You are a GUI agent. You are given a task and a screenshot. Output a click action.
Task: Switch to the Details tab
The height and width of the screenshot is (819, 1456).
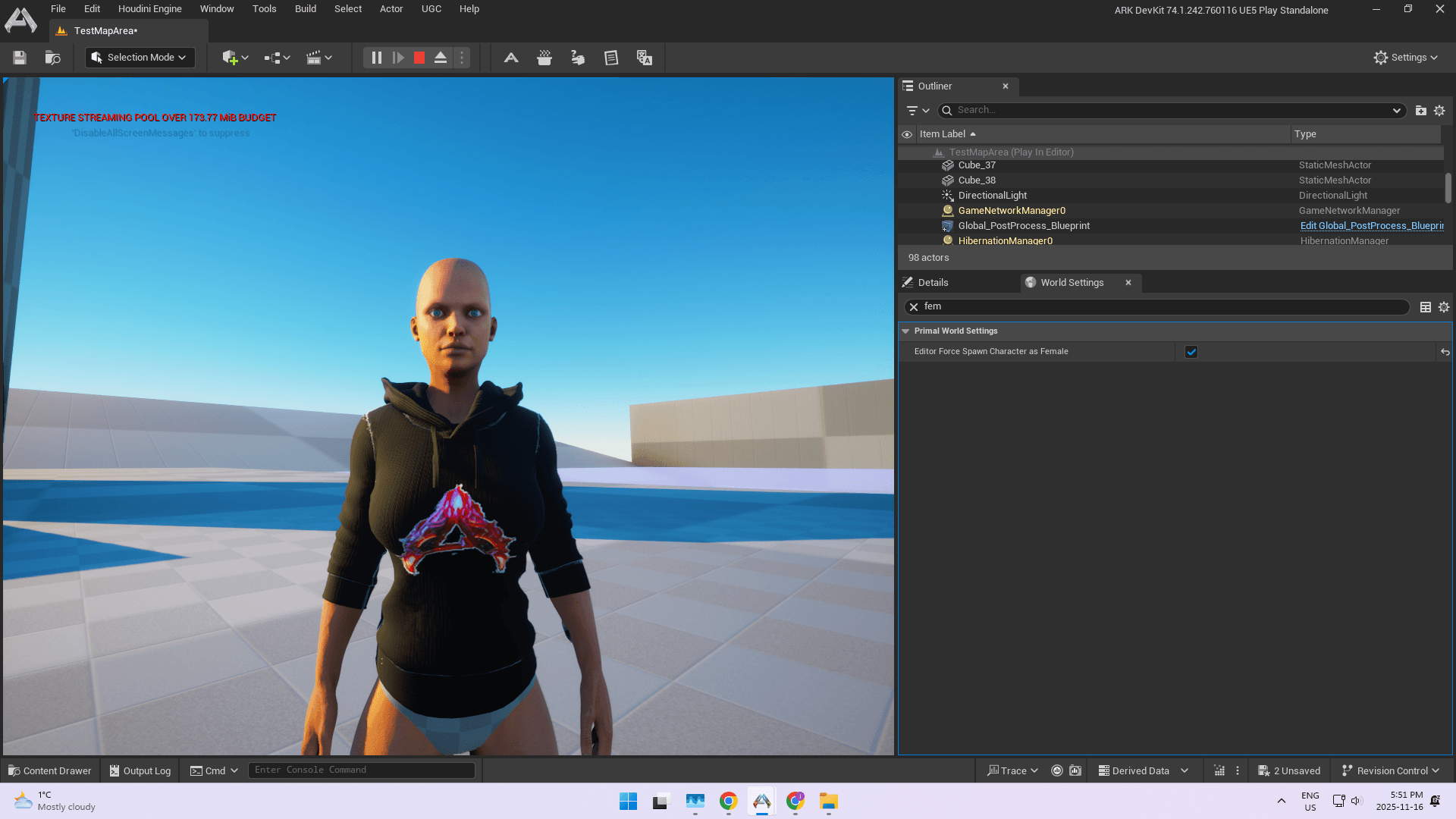(x=933, y=283)
